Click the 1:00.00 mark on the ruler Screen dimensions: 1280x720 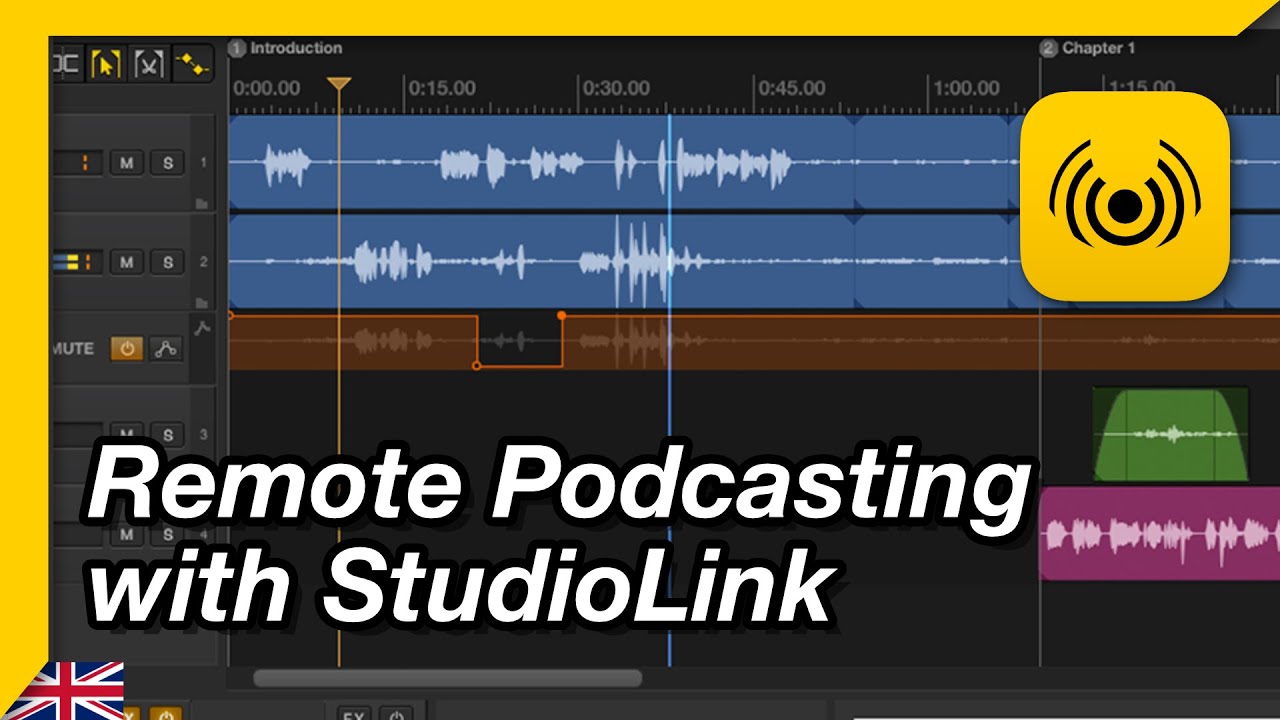[966, 88]
